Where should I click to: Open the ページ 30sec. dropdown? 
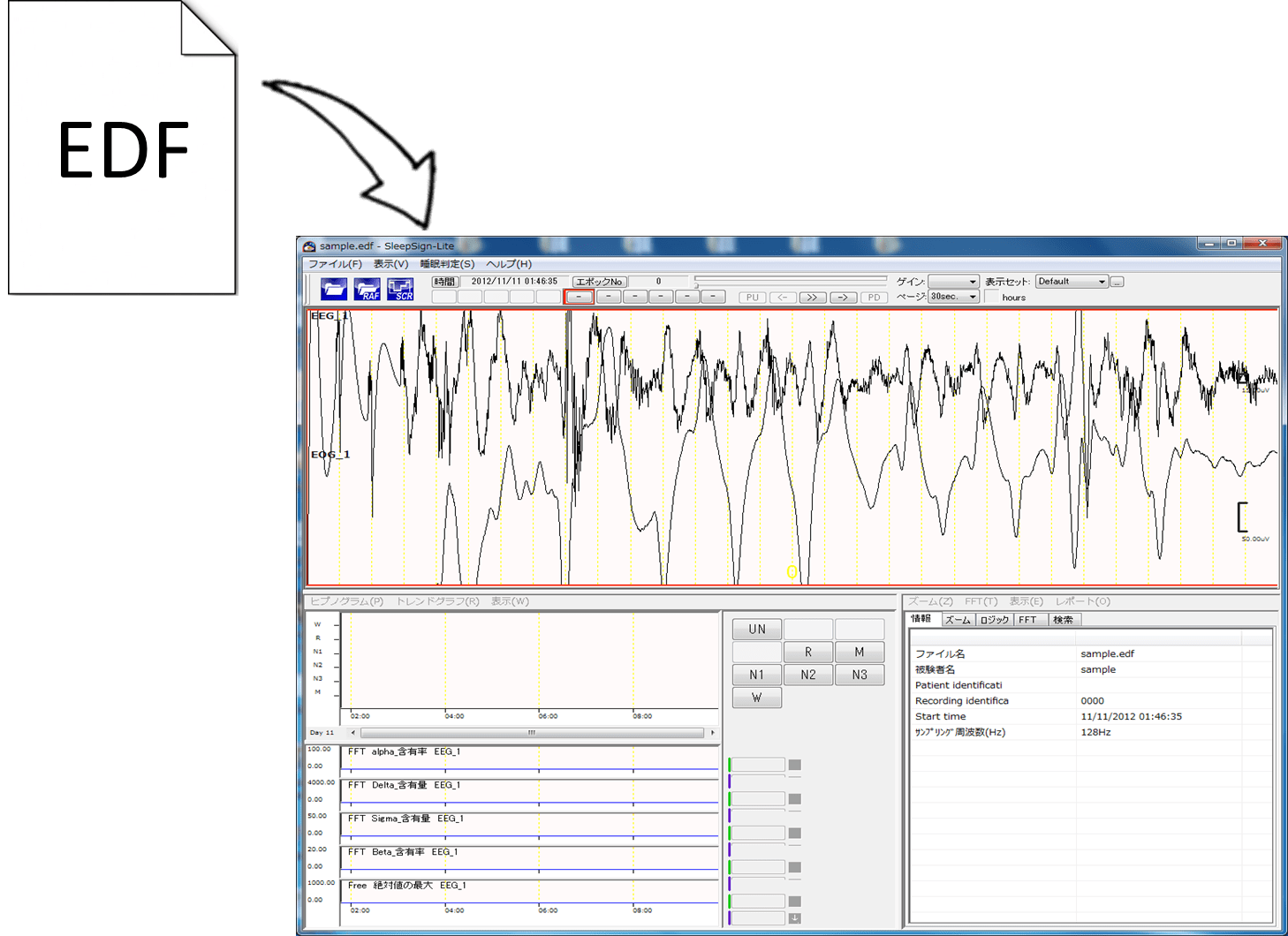click(x=953, y=297)
